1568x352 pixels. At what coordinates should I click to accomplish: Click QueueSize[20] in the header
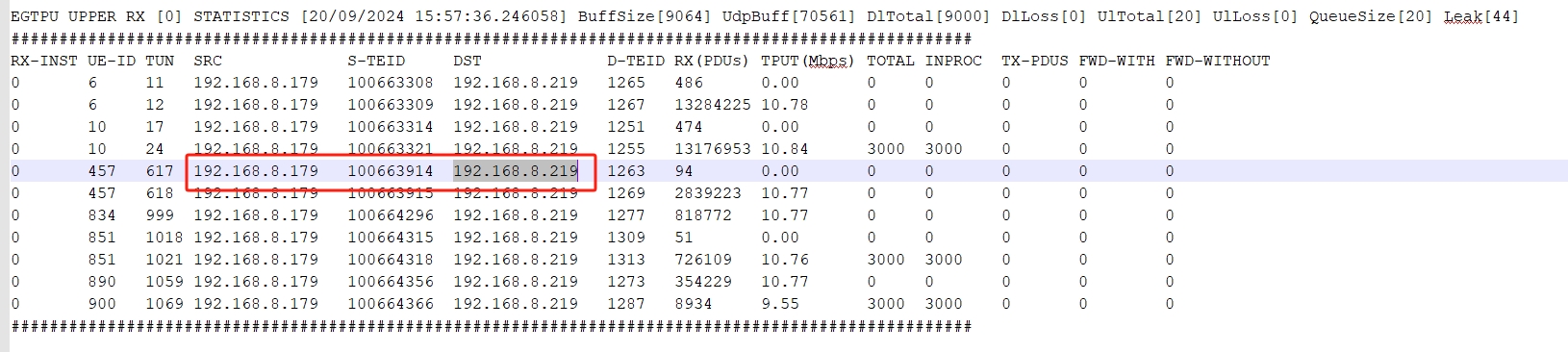pyautogui.click(x=1371, y=16)
